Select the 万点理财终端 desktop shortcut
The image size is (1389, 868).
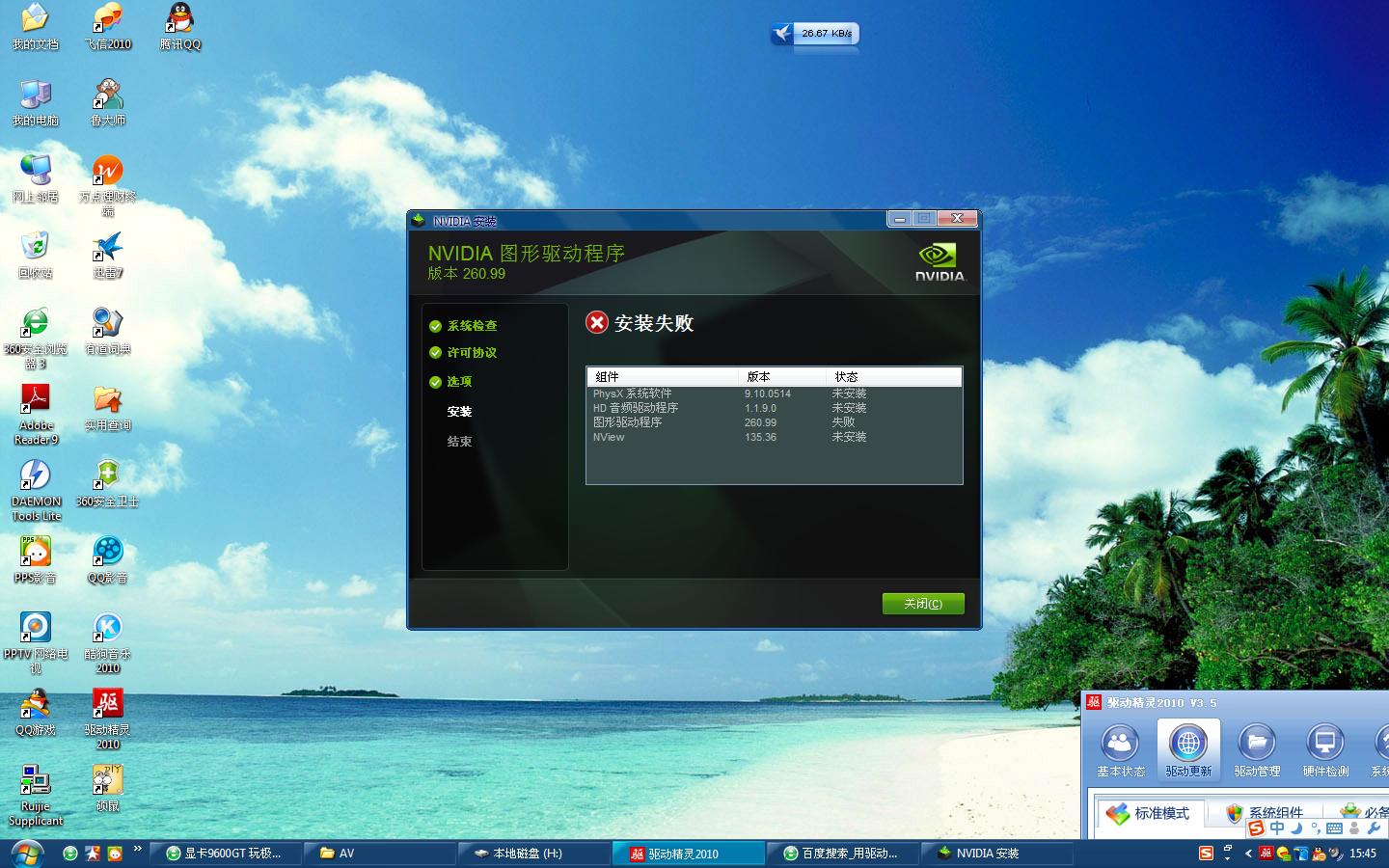point(107,185)
